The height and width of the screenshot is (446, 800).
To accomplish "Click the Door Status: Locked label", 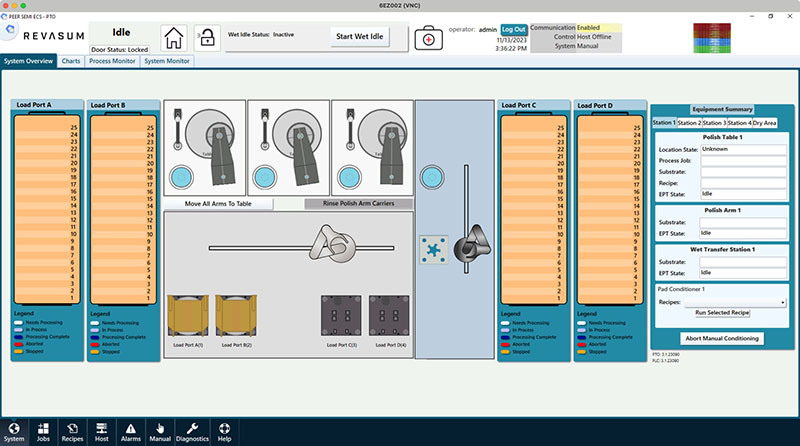I will coord(120,49).
